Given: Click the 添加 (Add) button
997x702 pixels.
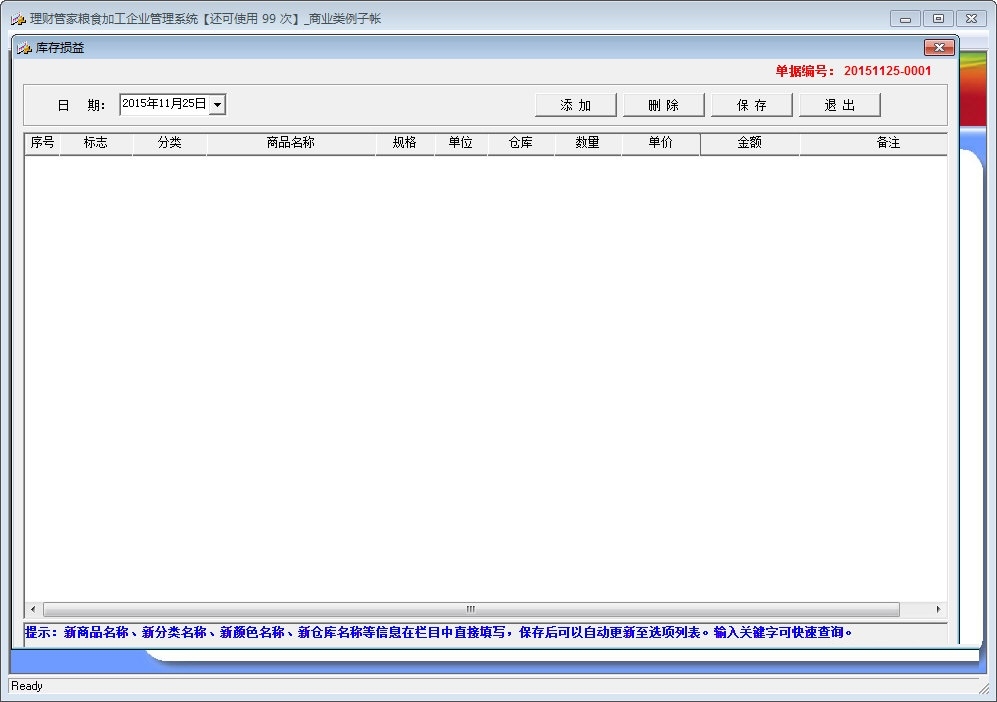Looking at the screenshot, I should pyautogui.click(x=576, y=105).
